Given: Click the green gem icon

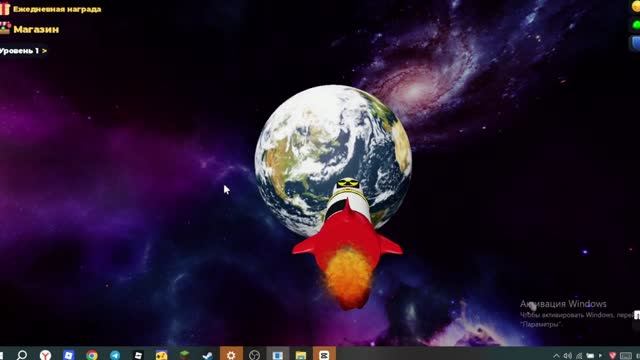Looking at the screenshot, I should (636, 25).
